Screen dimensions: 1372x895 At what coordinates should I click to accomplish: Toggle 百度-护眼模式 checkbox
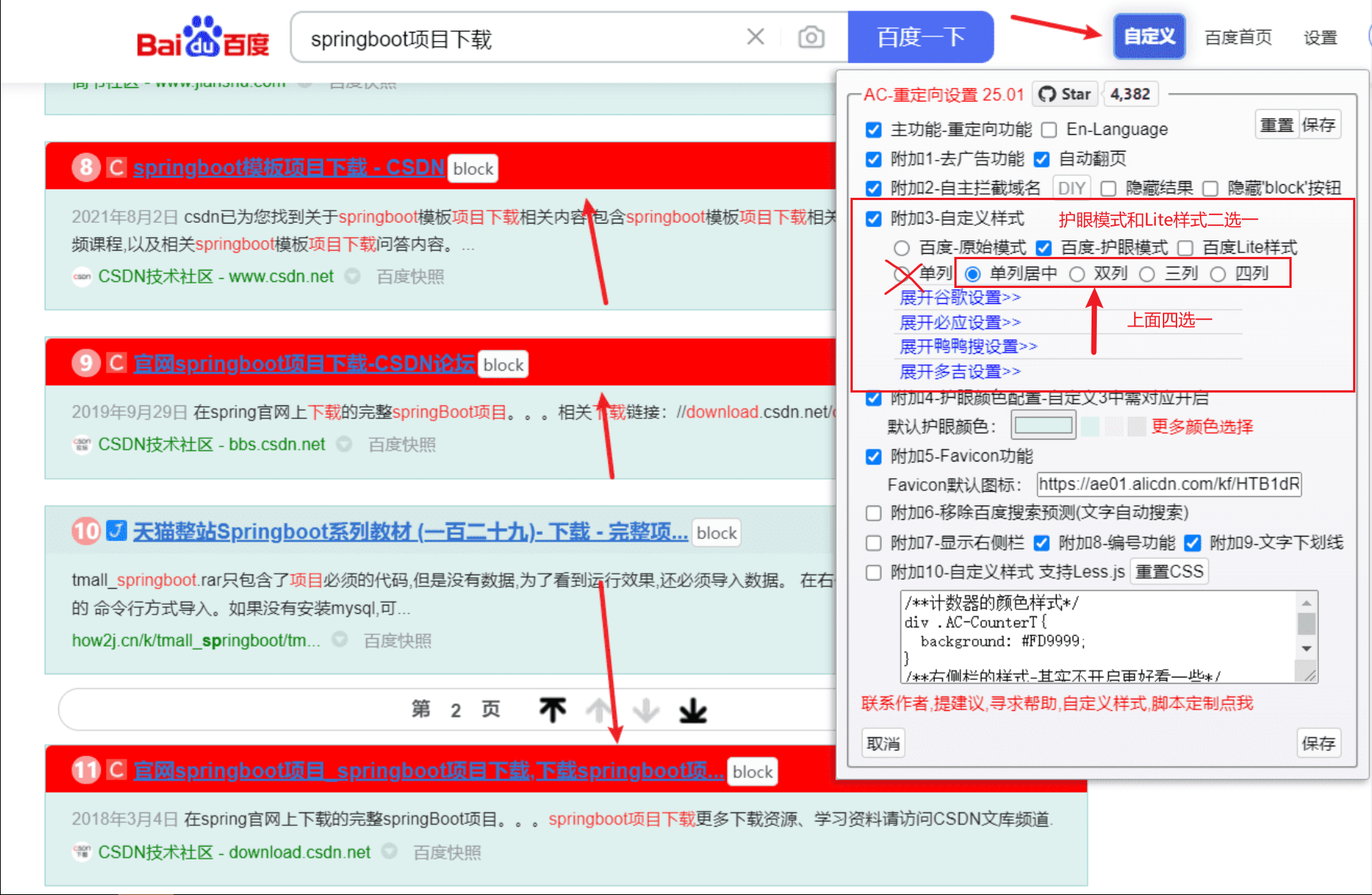pos(1044,248)
